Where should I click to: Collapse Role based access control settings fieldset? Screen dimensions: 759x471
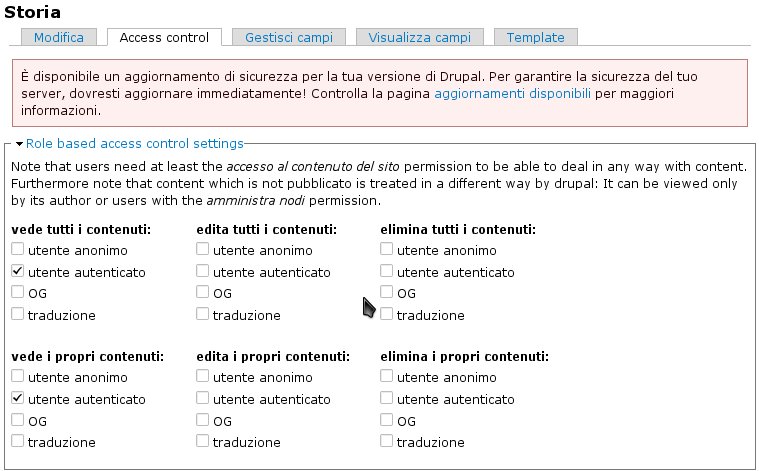pyautogui.click(x=134, y=144)
